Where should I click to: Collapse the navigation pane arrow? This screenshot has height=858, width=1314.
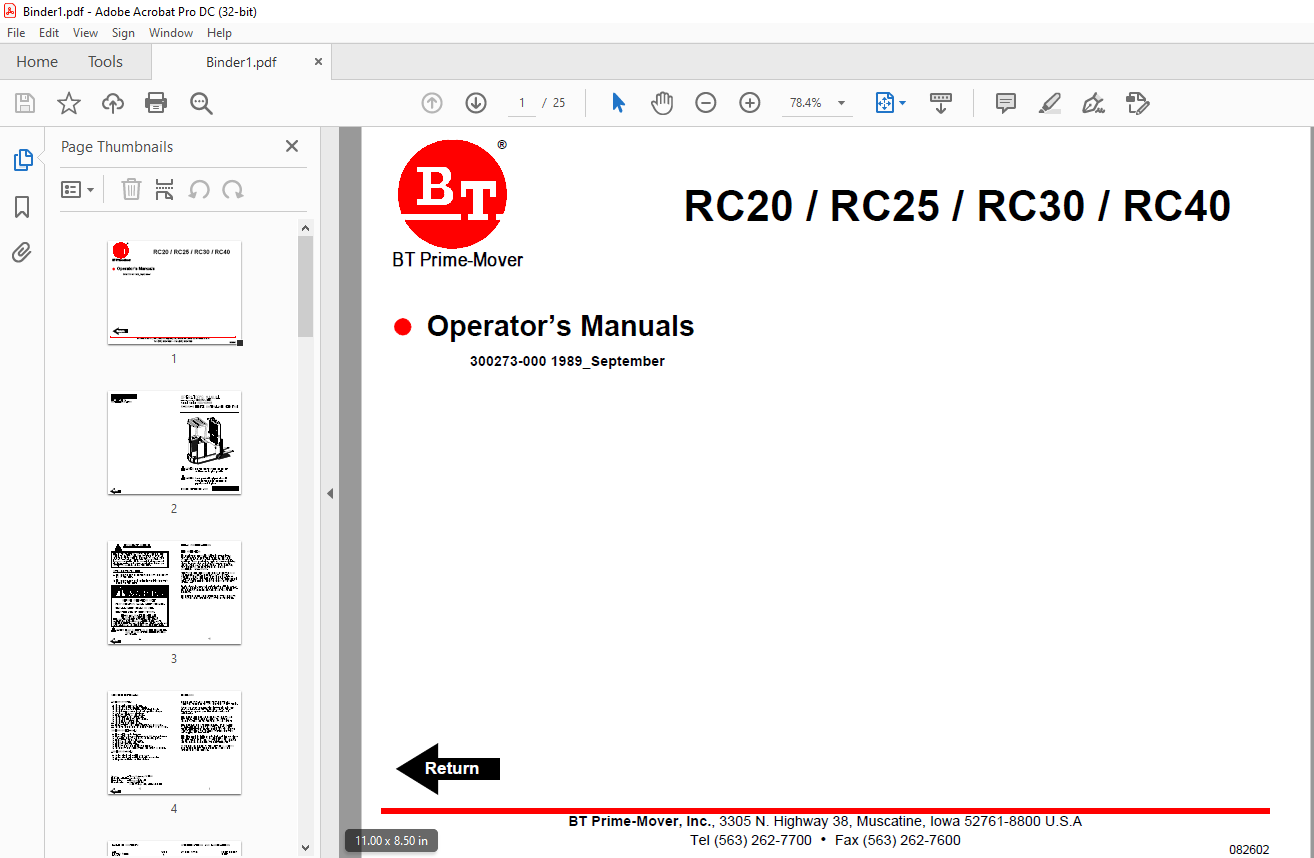[329, 493]
